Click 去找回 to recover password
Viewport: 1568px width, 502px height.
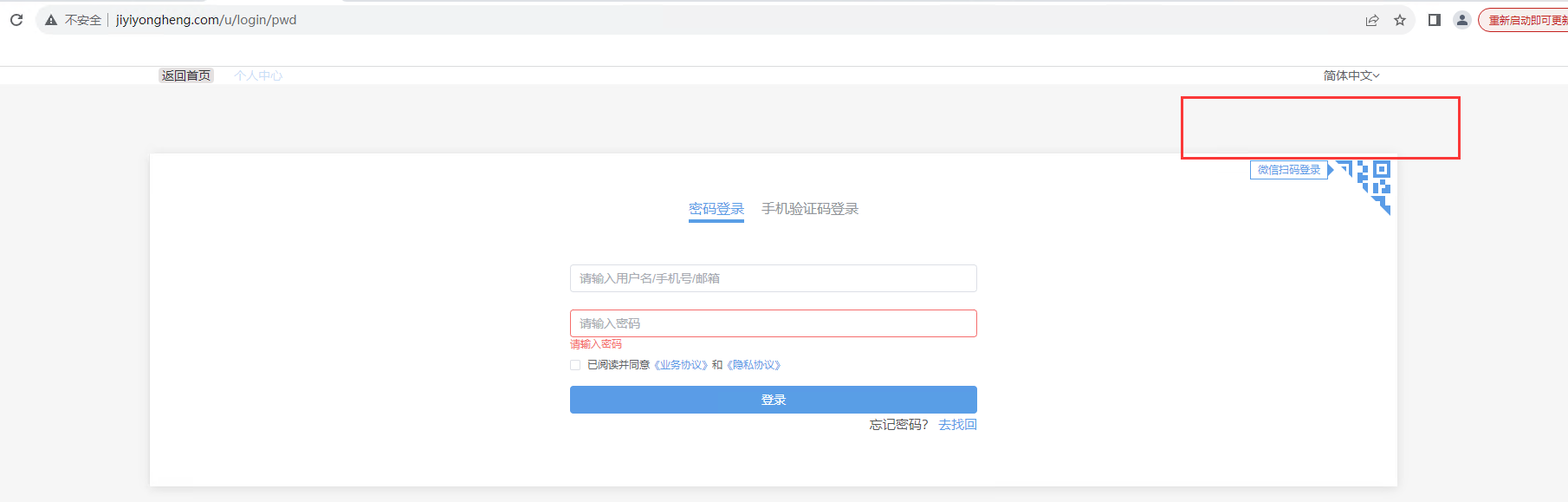click(957, 425)
